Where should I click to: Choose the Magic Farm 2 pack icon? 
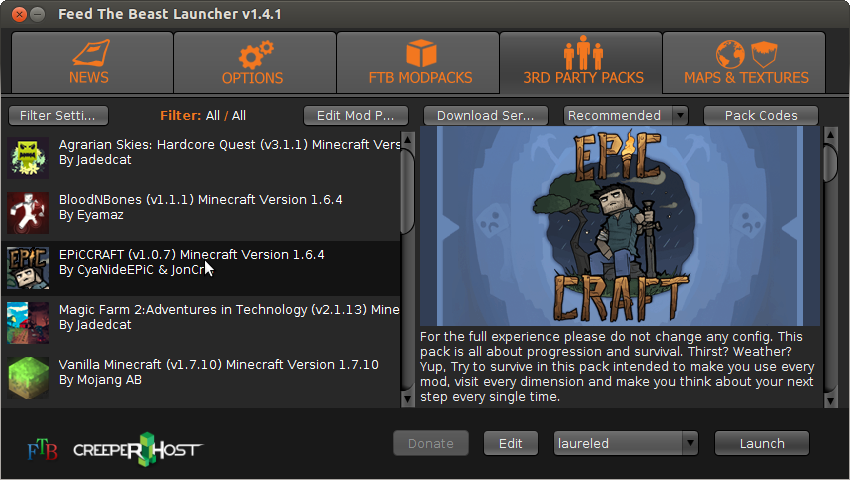28,323
